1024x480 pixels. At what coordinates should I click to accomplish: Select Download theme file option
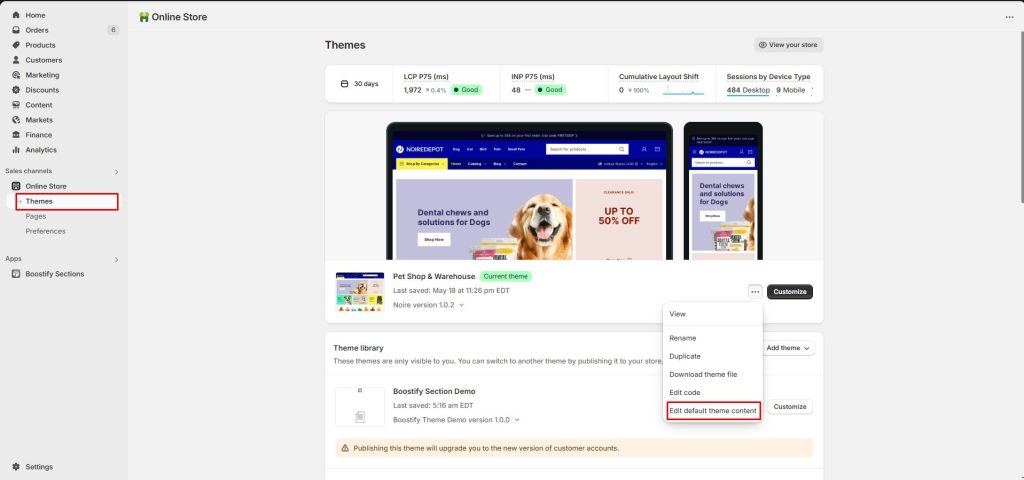(x=712, y=375)
